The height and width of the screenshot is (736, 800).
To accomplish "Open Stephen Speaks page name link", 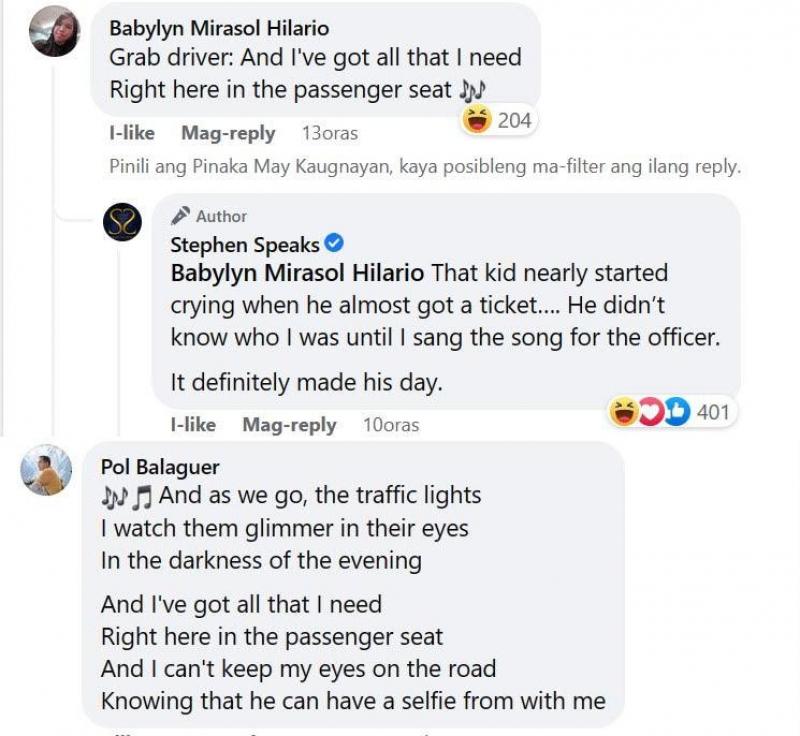I will tap(245, 245).
